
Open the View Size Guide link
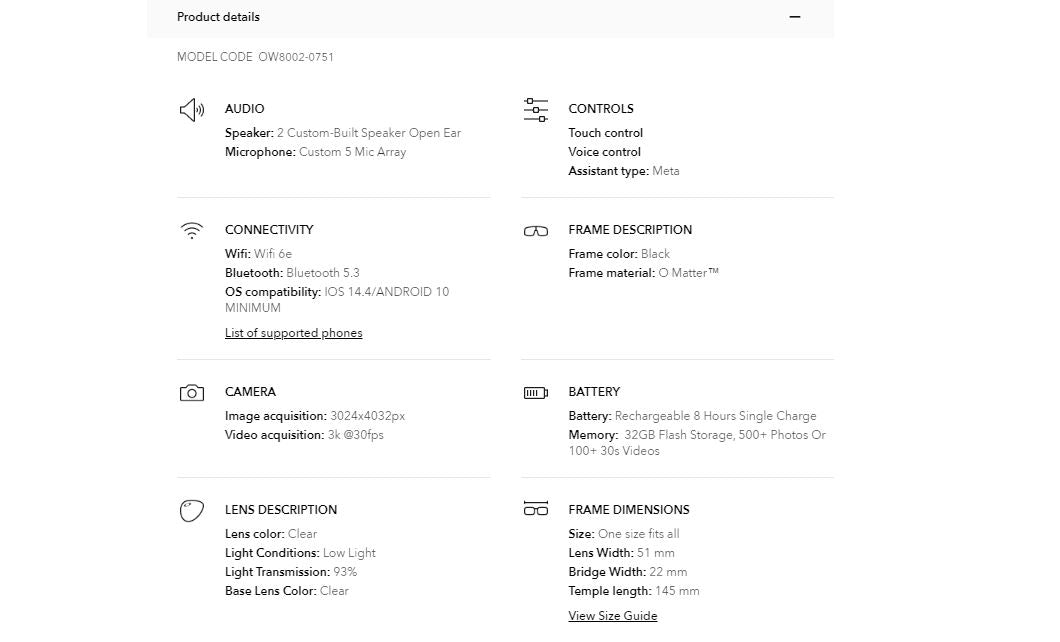point(612,616)
